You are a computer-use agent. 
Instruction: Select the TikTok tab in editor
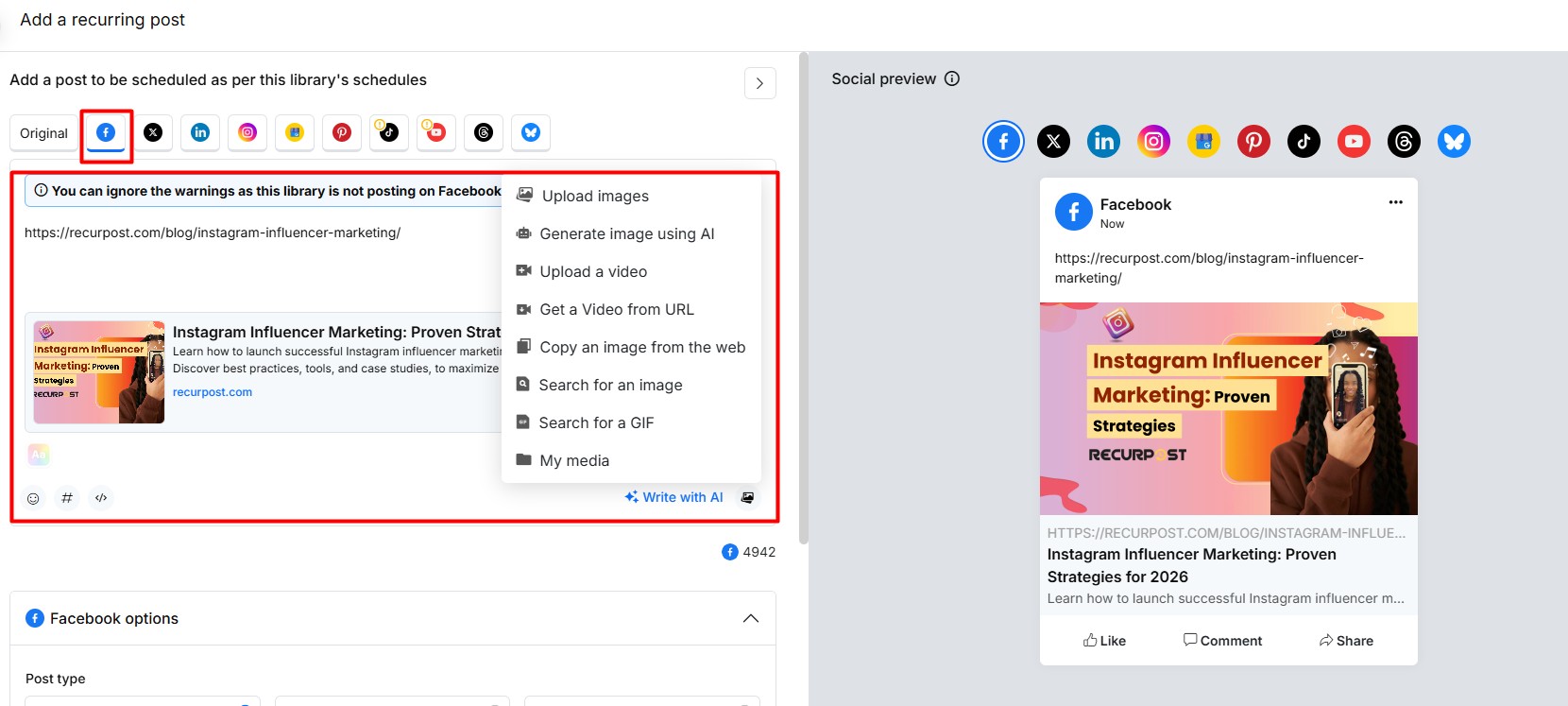pyautogui.click(x=389, y=133)
